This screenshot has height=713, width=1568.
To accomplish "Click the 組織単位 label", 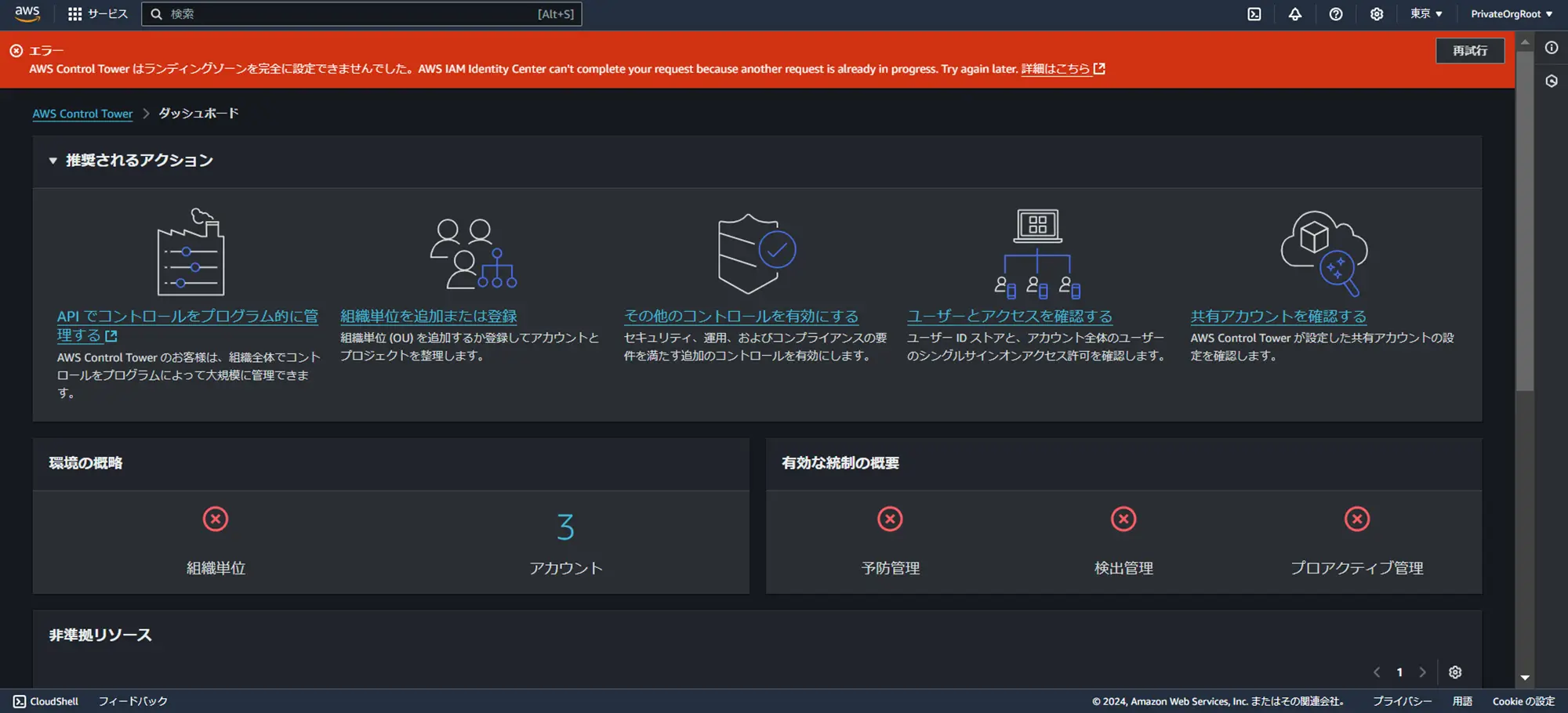I will click(x=216, y=568).
